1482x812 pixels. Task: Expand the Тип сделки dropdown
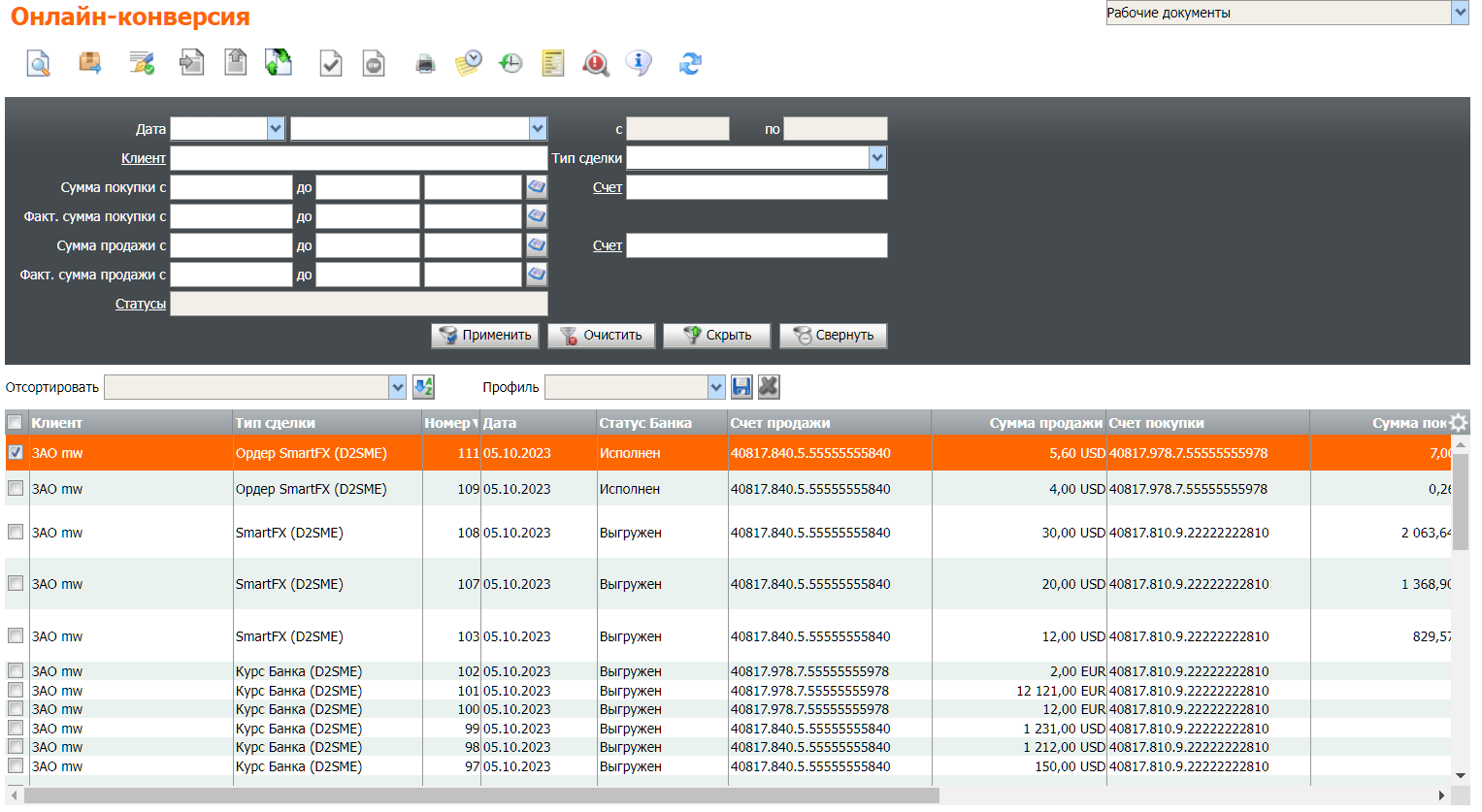pyautogui.click(x=877, y=157)
